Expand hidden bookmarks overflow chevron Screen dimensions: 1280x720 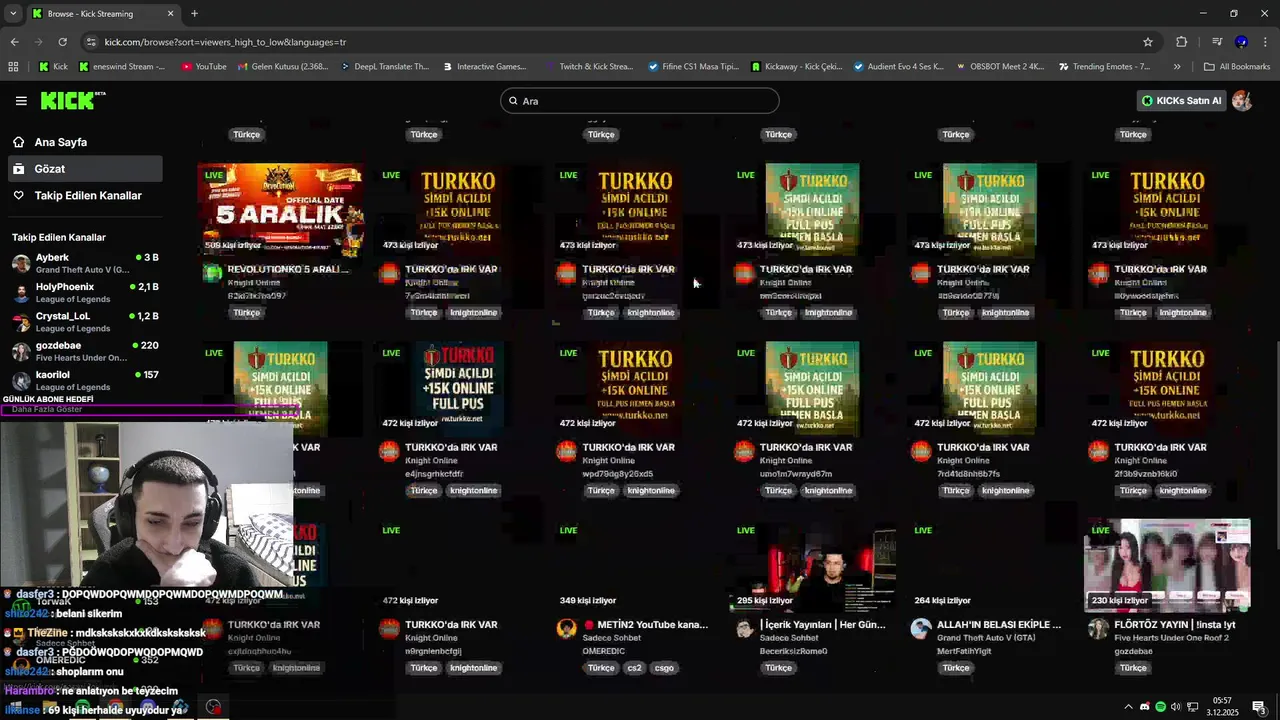tap(1177, 67)
